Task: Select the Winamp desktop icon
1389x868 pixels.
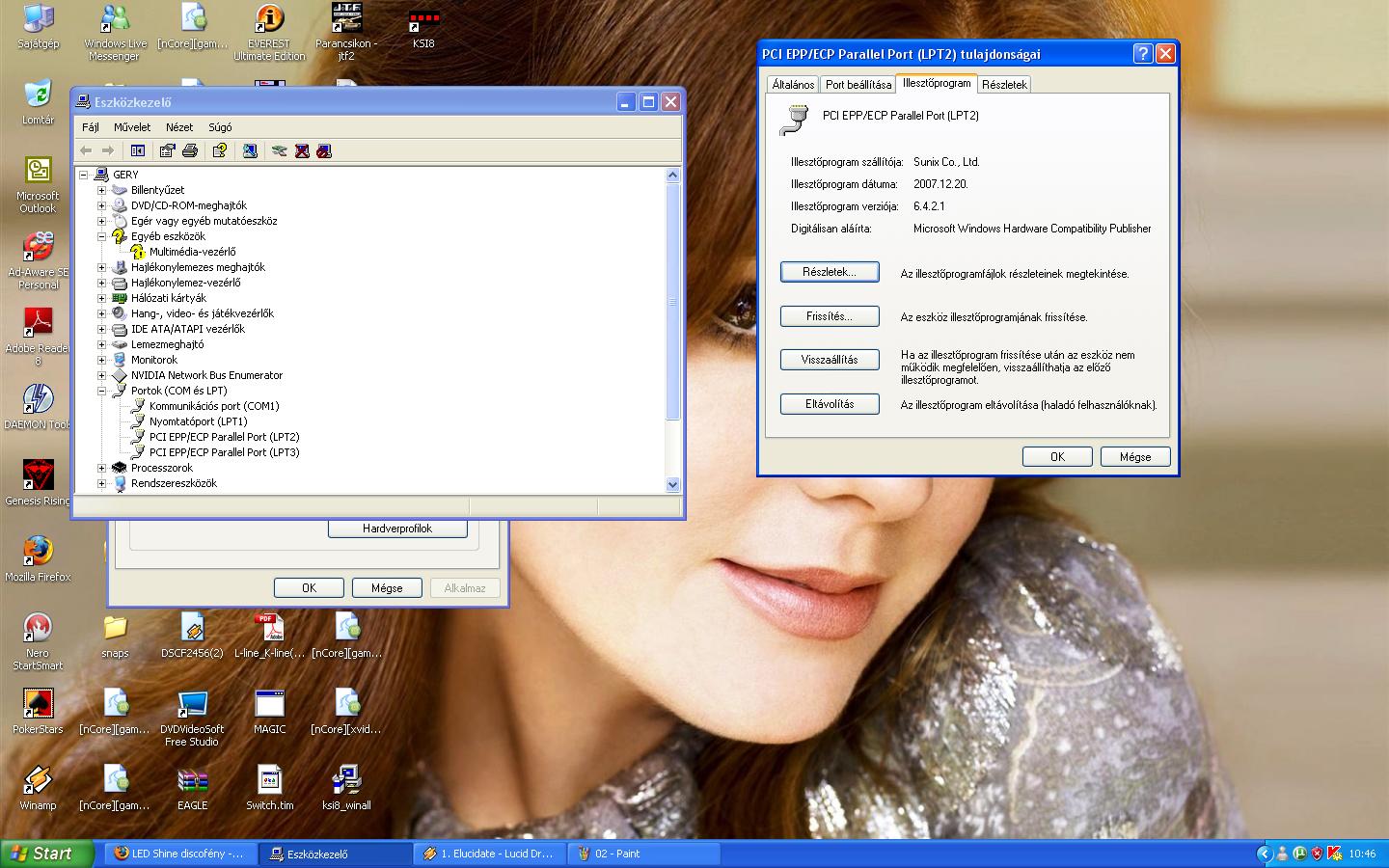Action: pos(38,788)
